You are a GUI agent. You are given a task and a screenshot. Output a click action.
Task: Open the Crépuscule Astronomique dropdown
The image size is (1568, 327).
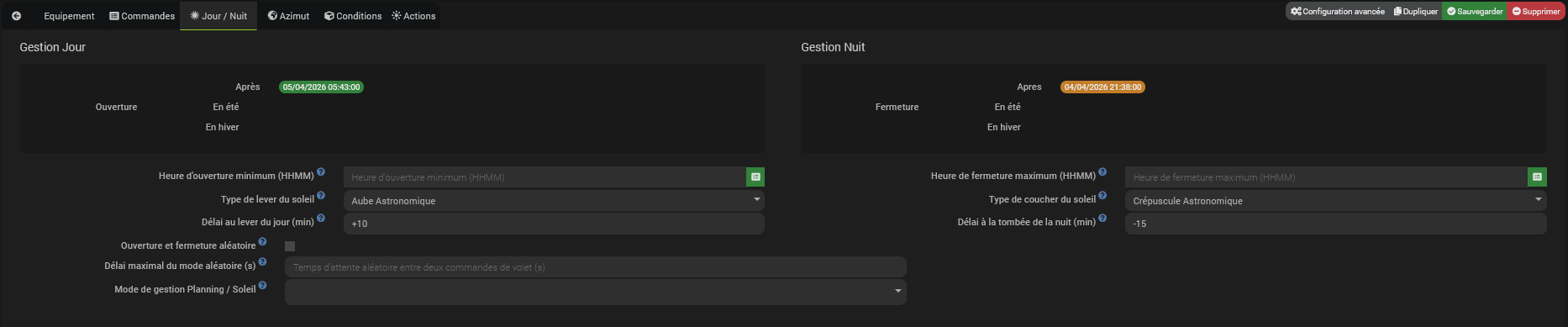click(1335, 200)
